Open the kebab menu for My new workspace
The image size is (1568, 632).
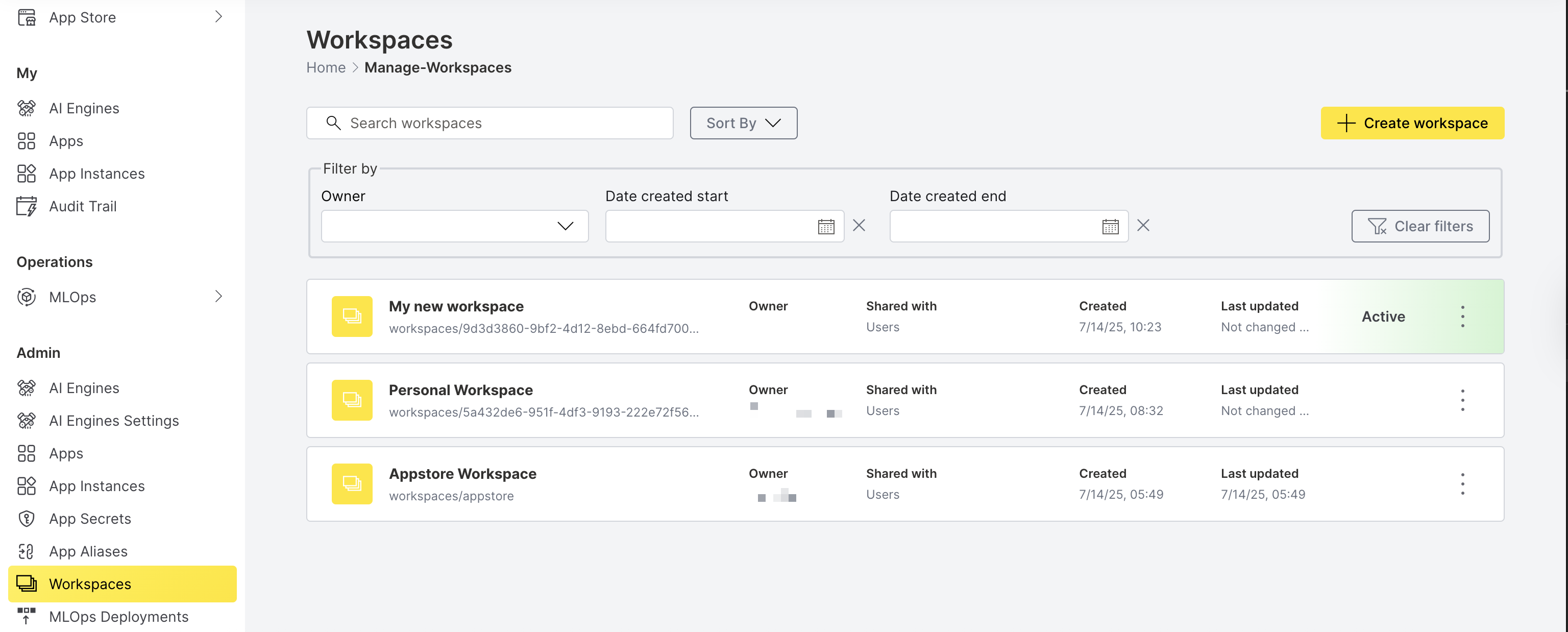pos(1462,317)
